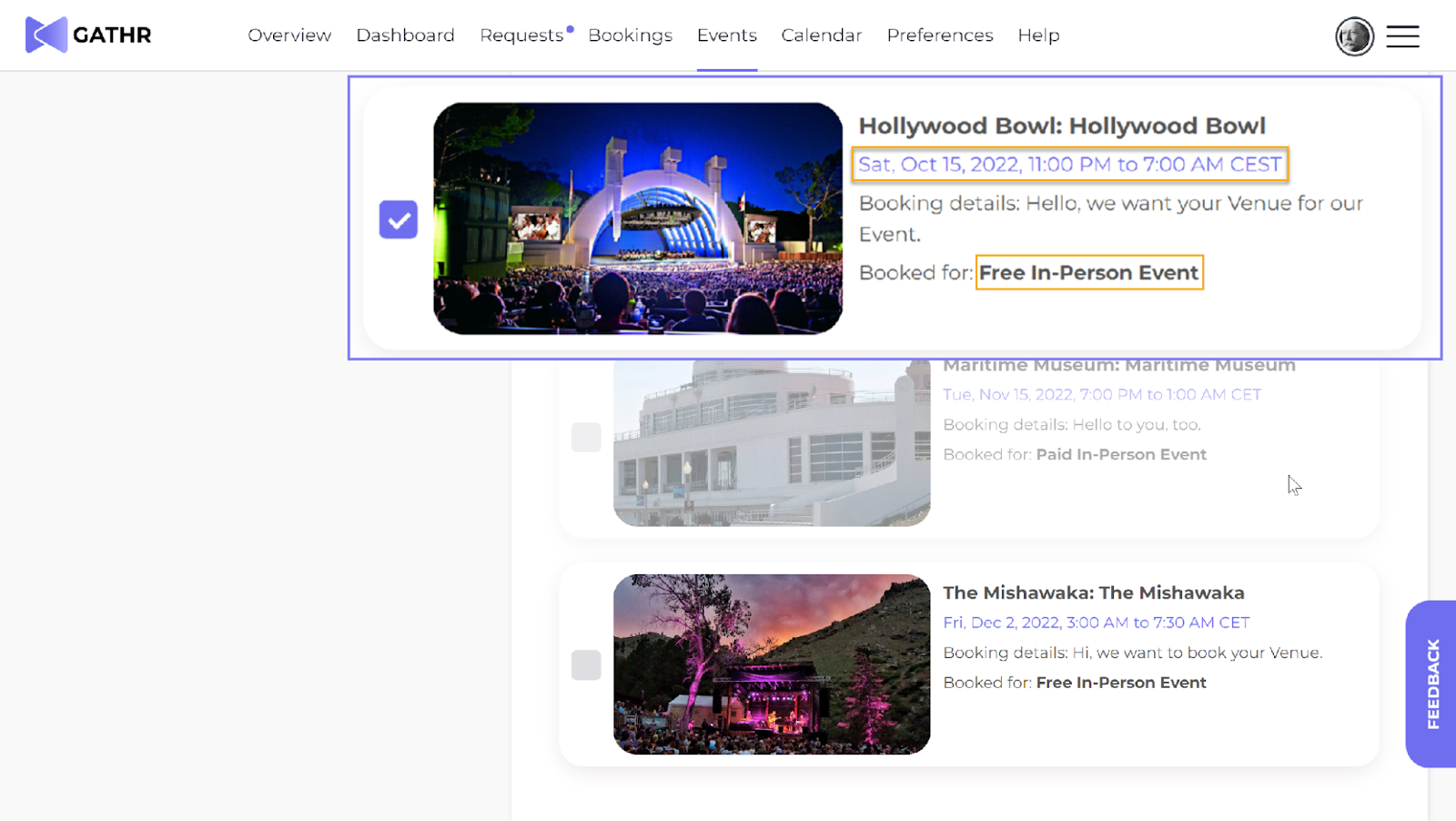Open the Calendar page

pyautogui.click(x=821, y=35)
